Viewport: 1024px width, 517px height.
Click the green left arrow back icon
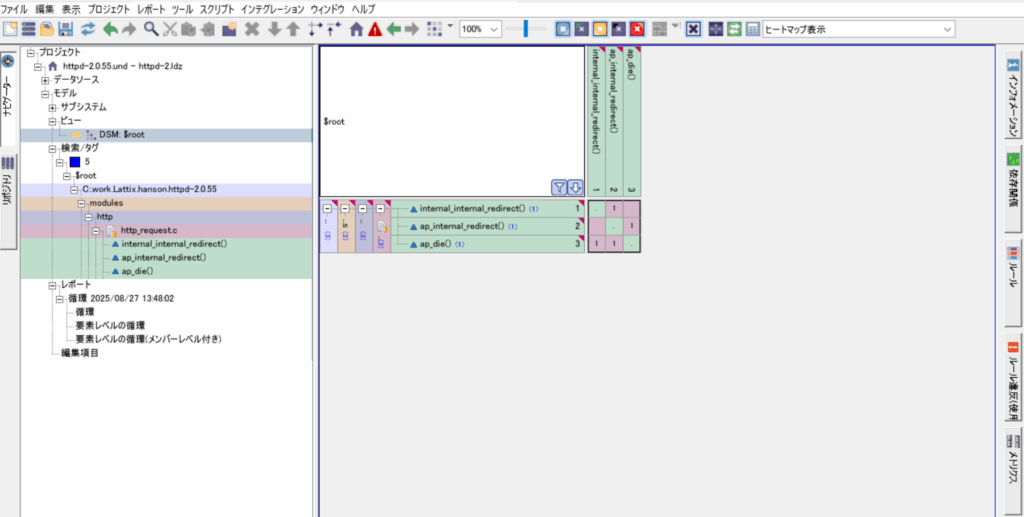393,29
